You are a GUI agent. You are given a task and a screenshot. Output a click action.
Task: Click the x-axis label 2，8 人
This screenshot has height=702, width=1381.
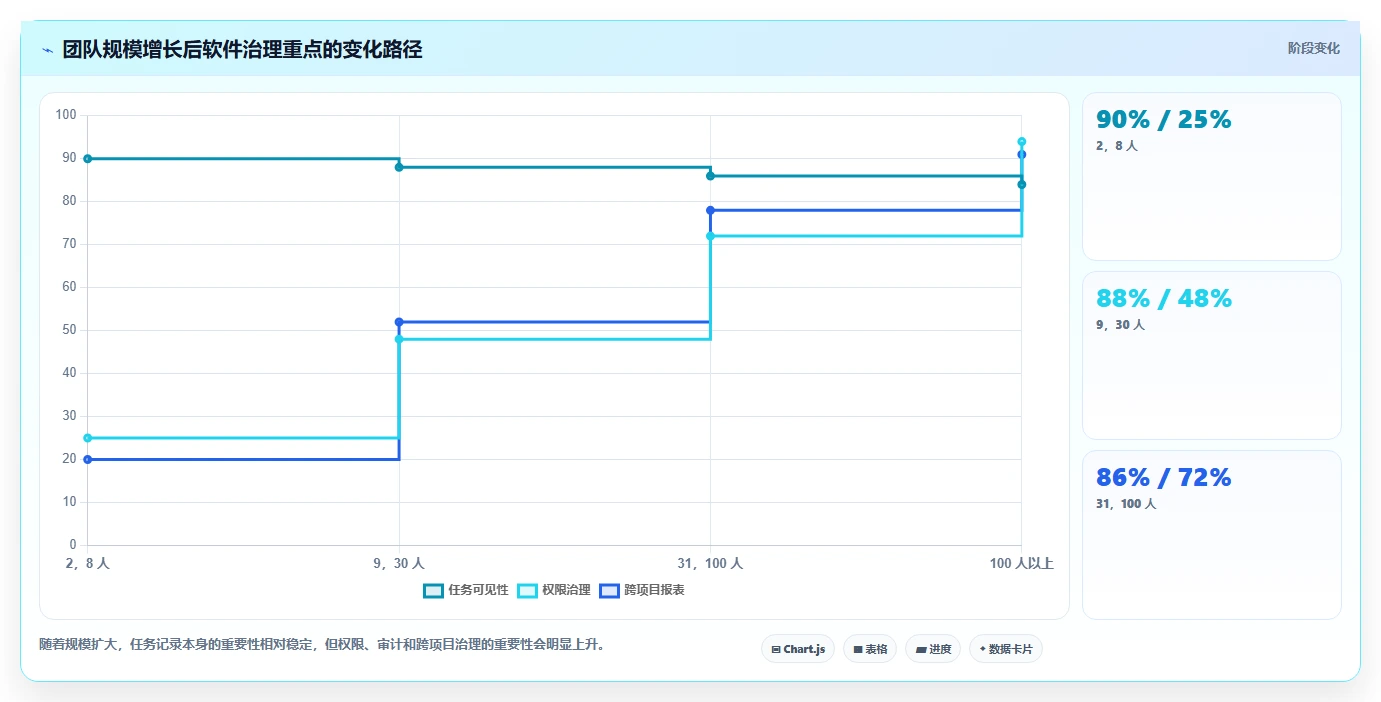[88, 564]
